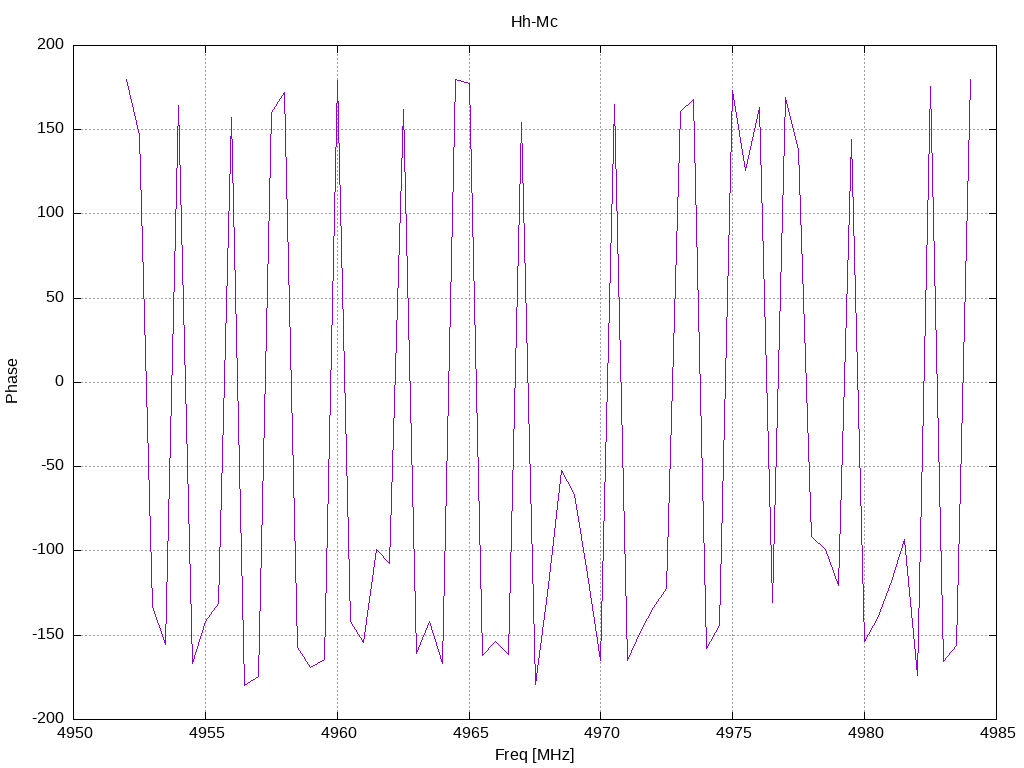Click the -200 y-axis tick label
The image size is (1024, 768).
point(48,719)
